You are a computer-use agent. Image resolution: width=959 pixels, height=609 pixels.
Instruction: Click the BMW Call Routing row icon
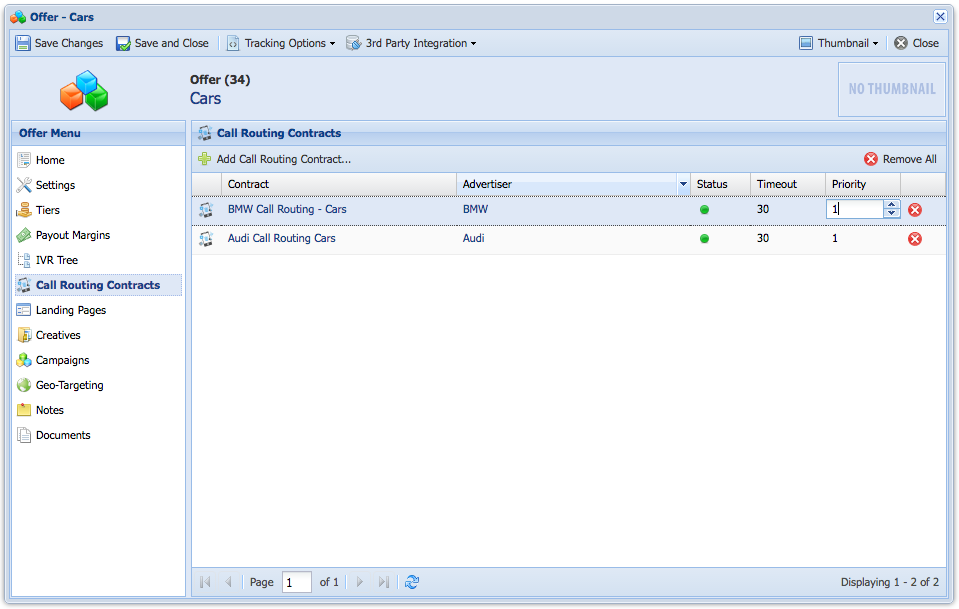click(206, 210)
